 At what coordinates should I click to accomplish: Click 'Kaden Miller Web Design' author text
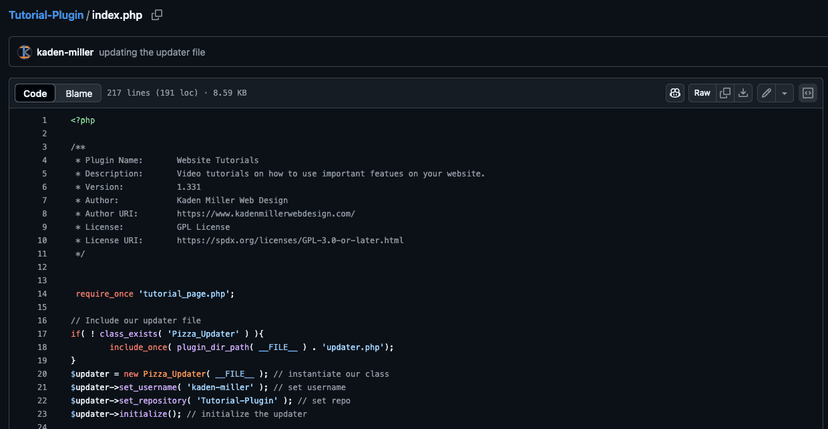pyautogui.click(x=232, y=200)
